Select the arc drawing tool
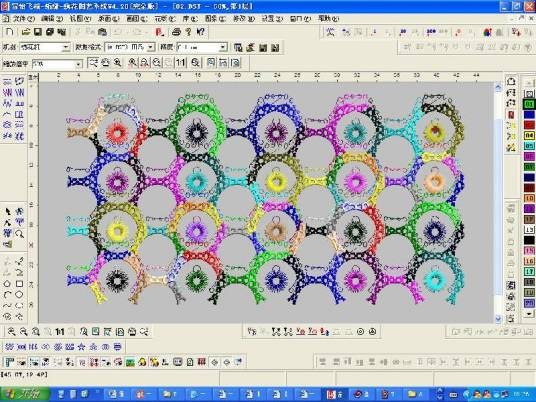This screenshot has width=536, height=402. [x=7, y=295]
